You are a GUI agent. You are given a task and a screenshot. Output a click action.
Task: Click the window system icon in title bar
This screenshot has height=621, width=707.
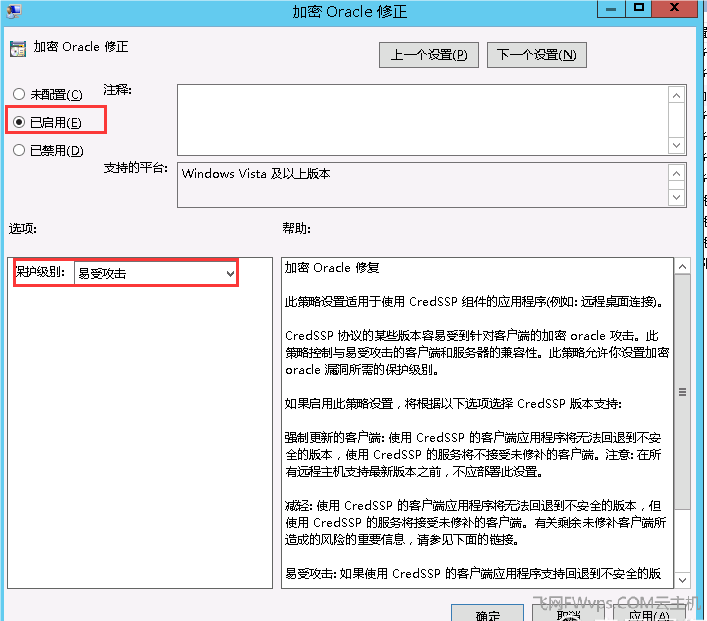click(14, 10)
